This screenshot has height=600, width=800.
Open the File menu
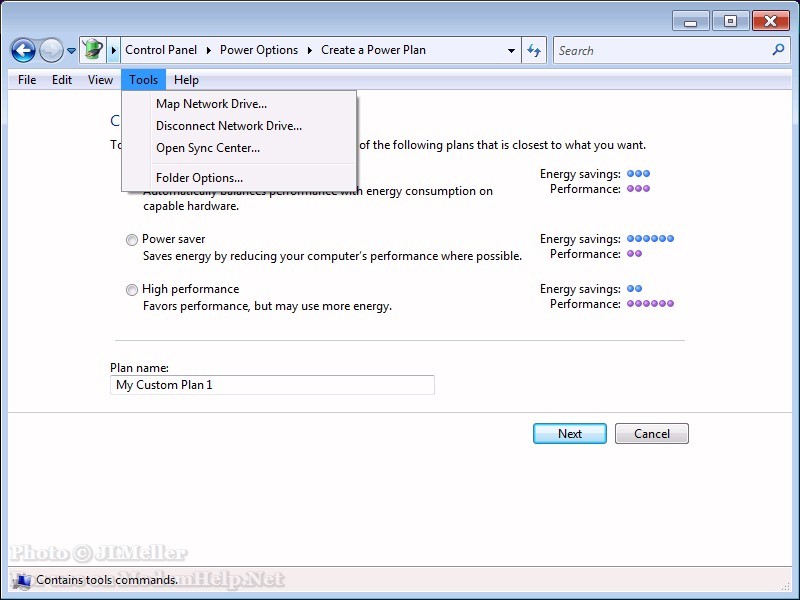[27, 80]
